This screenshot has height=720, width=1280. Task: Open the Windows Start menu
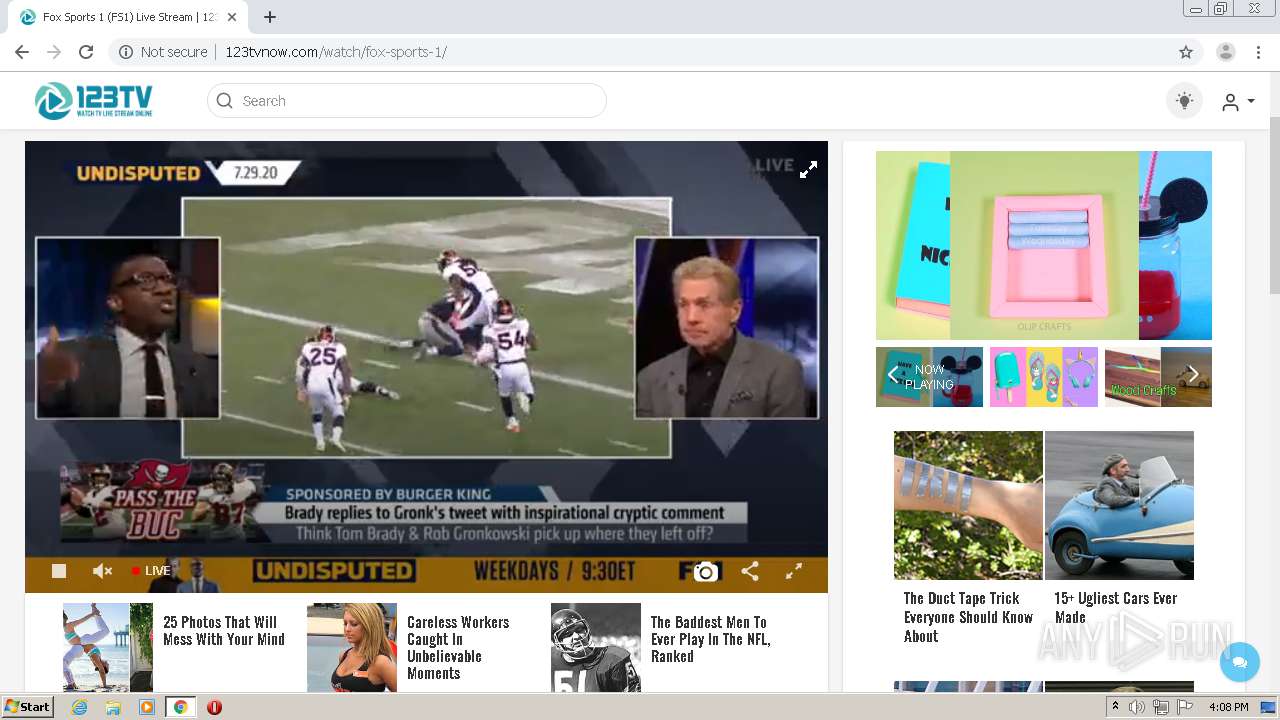coord(27,707)
